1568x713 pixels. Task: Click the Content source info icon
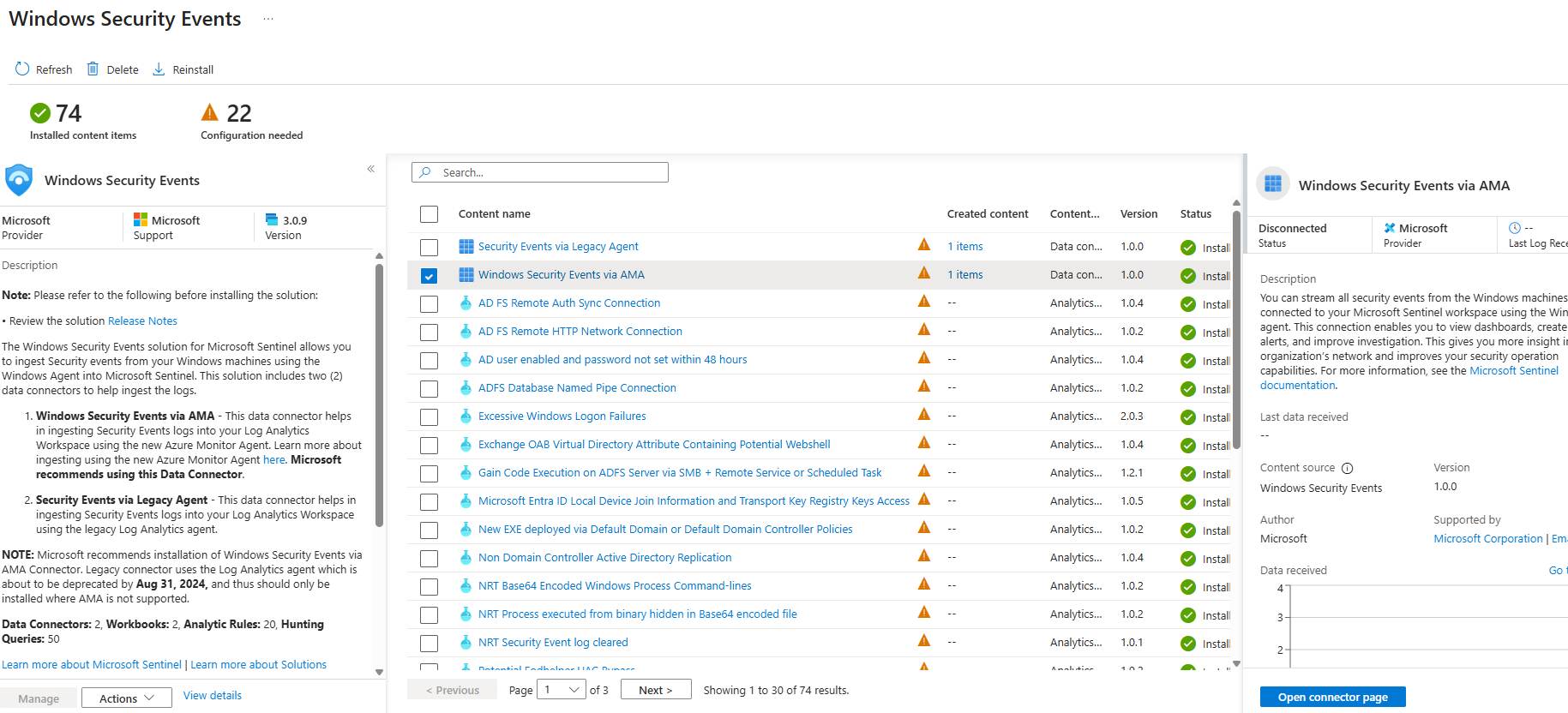coord(1347,468)
